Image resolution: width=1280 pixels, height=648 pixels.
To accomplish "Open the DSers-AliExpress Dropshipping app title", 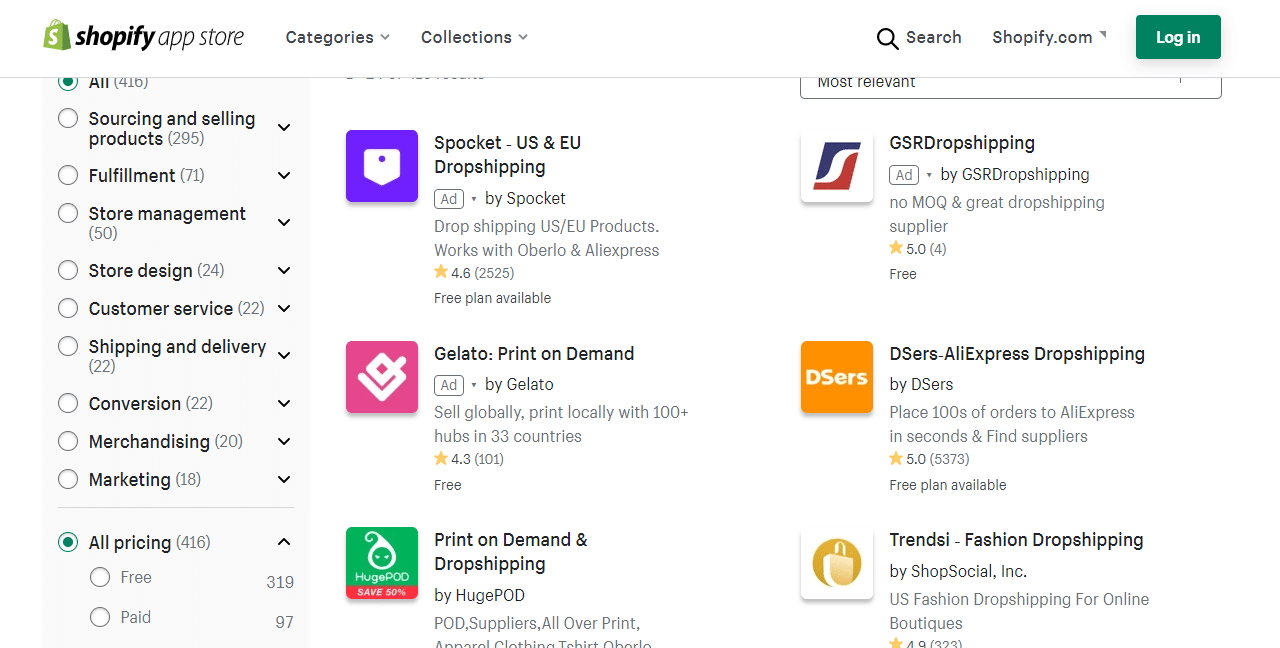I will pyautogui.click(x=1017, y=354).
